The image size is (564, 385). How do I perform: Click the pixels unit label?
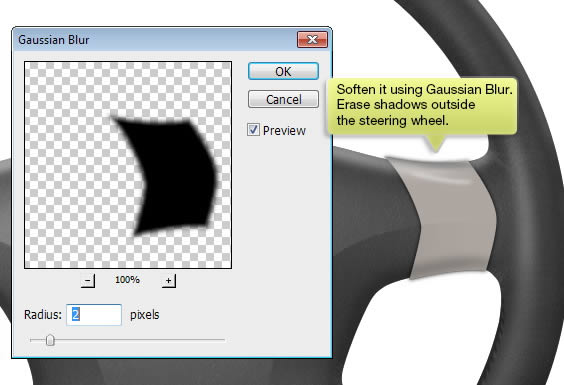145,315
